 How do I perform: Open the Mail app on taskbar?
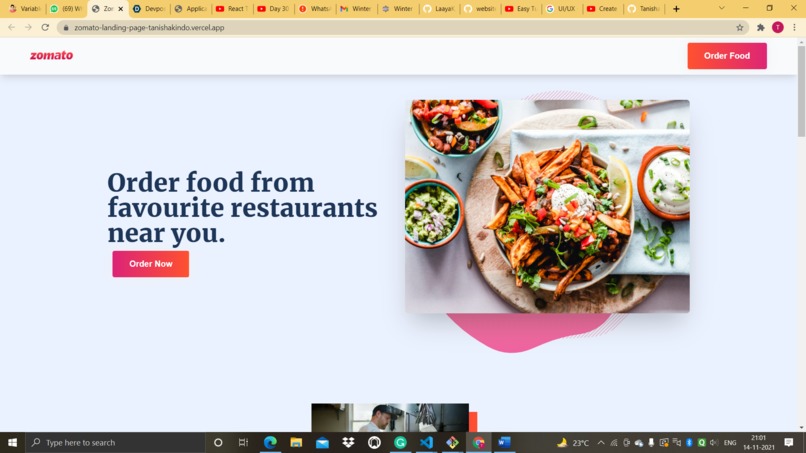point(322,442)
